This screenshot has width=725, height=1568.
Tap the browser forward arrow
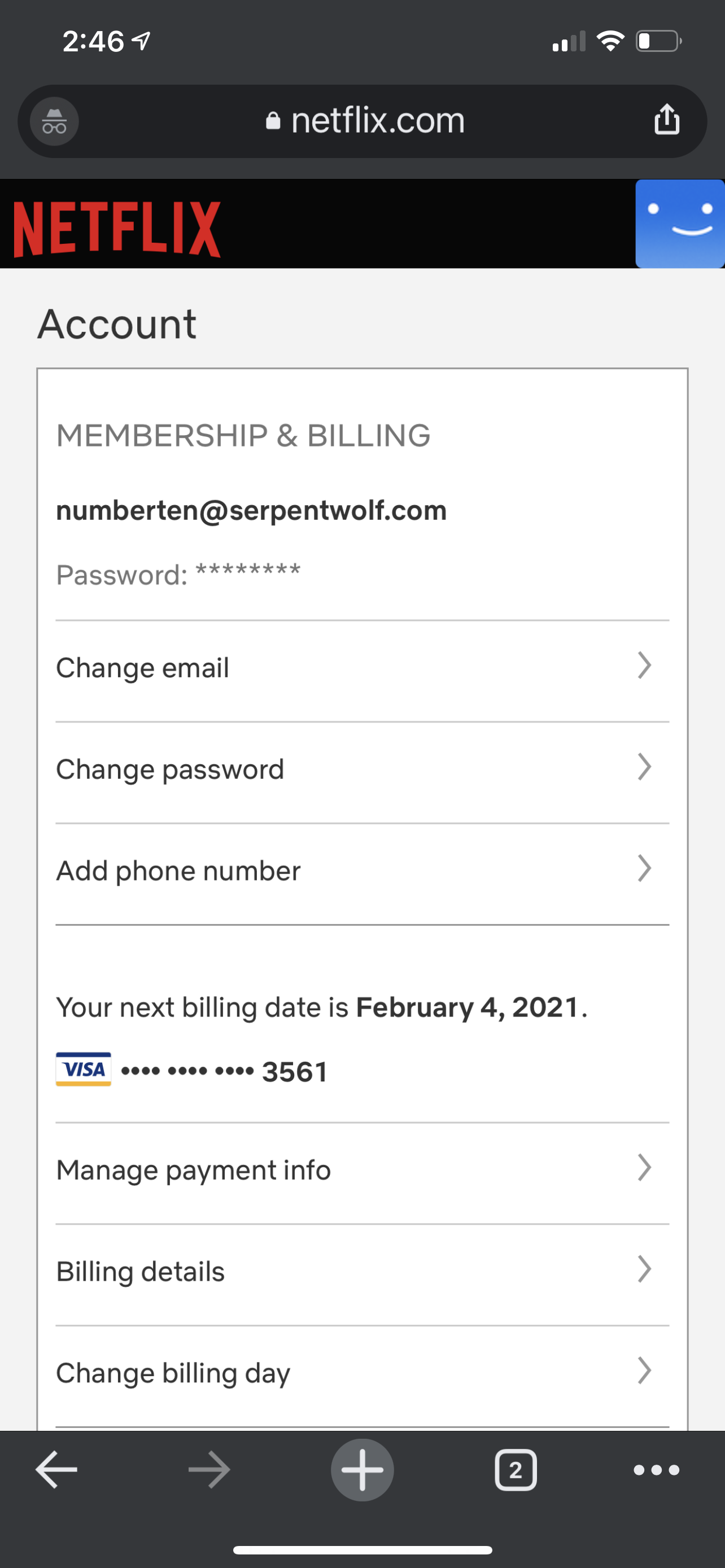(209, 1469)
